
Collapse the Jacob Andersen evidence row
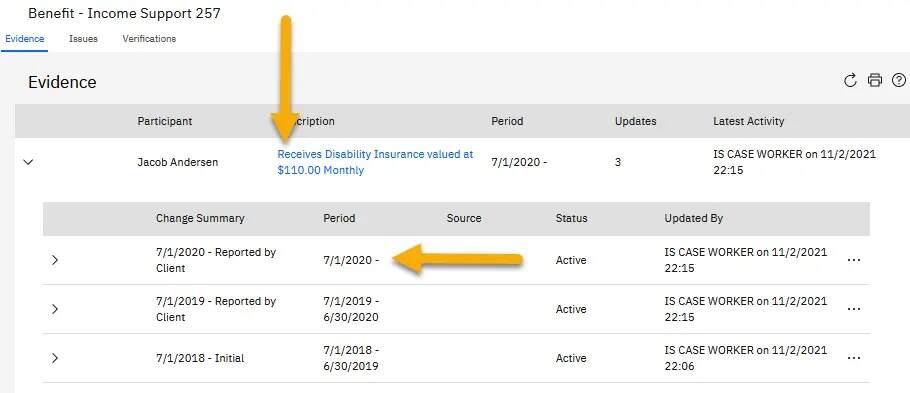tap(28, 163)
